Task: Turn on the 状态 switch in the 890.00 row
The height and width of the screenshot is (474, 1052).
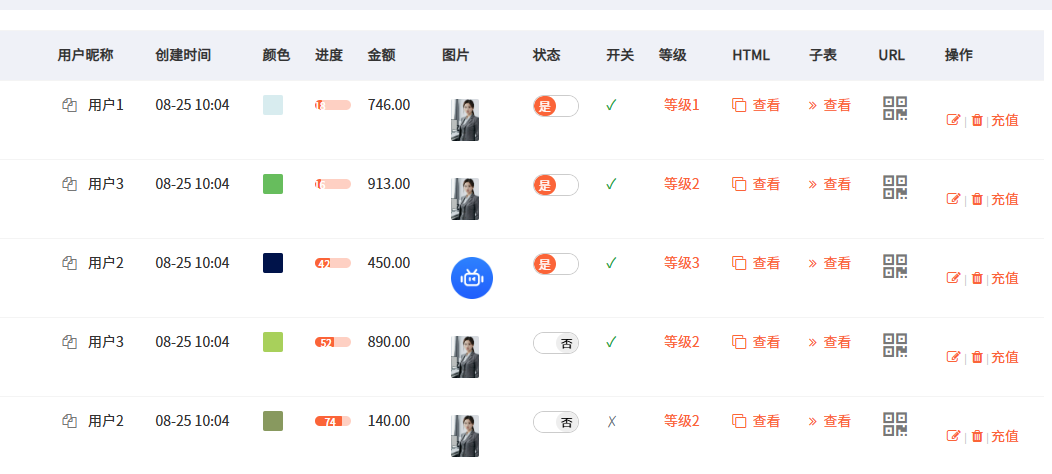Action: click(556, 343)
